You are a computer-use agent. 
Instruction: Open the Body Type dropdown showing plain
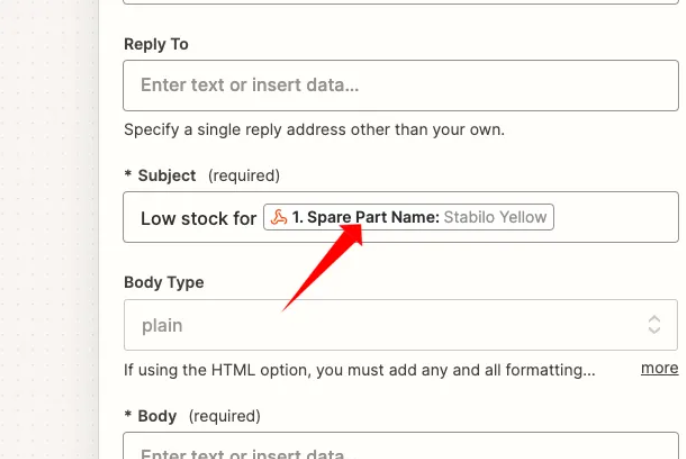coord(401,325)
